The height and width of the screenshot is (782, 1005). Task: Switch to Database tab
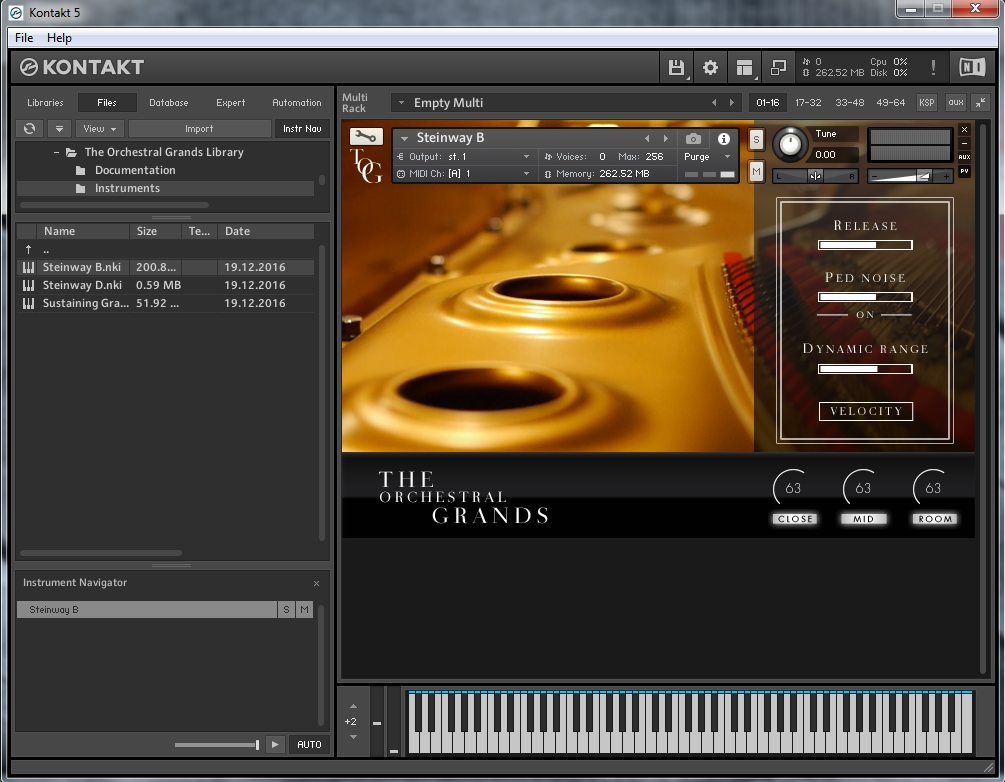coord(169,103)
